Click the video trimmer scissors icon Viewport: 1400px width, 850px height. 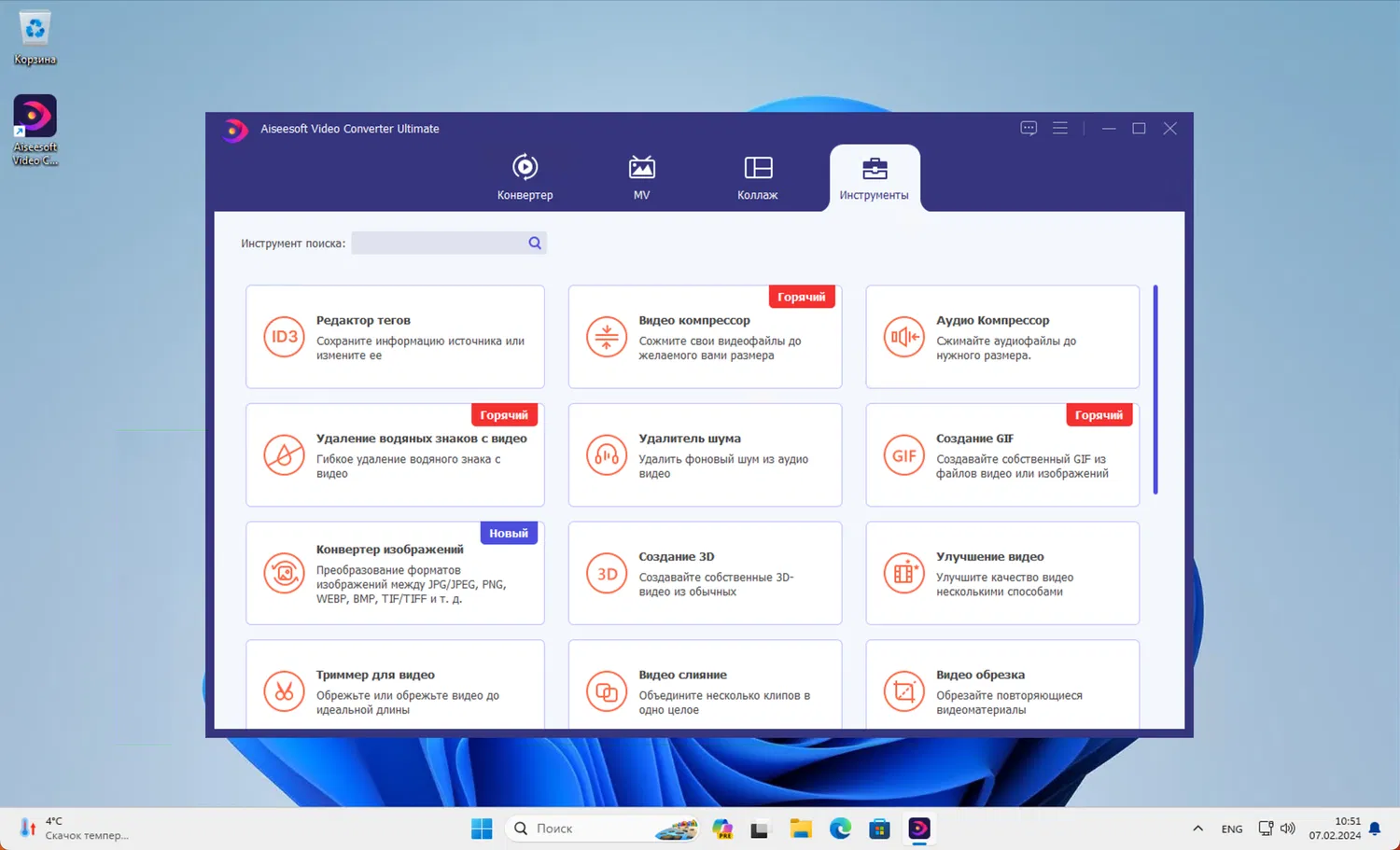(x=284, y=691)
